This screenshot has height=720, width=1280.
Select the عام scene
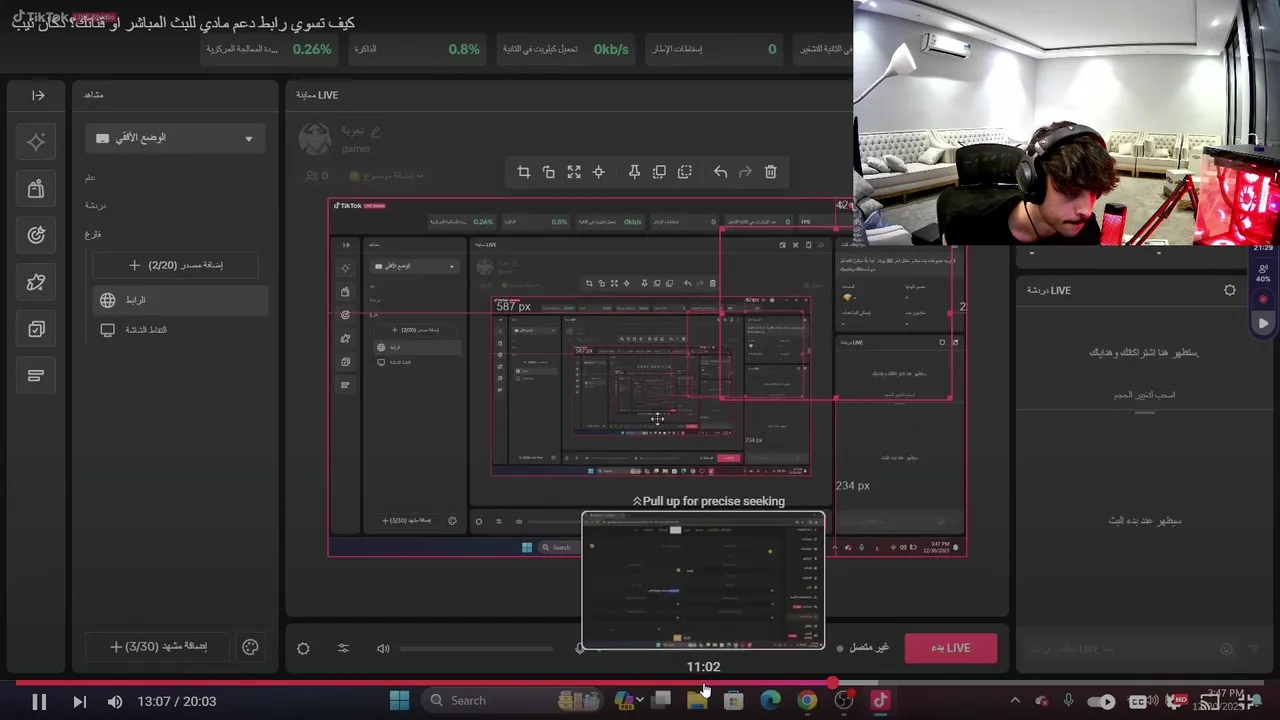click(x=90, y=178)
